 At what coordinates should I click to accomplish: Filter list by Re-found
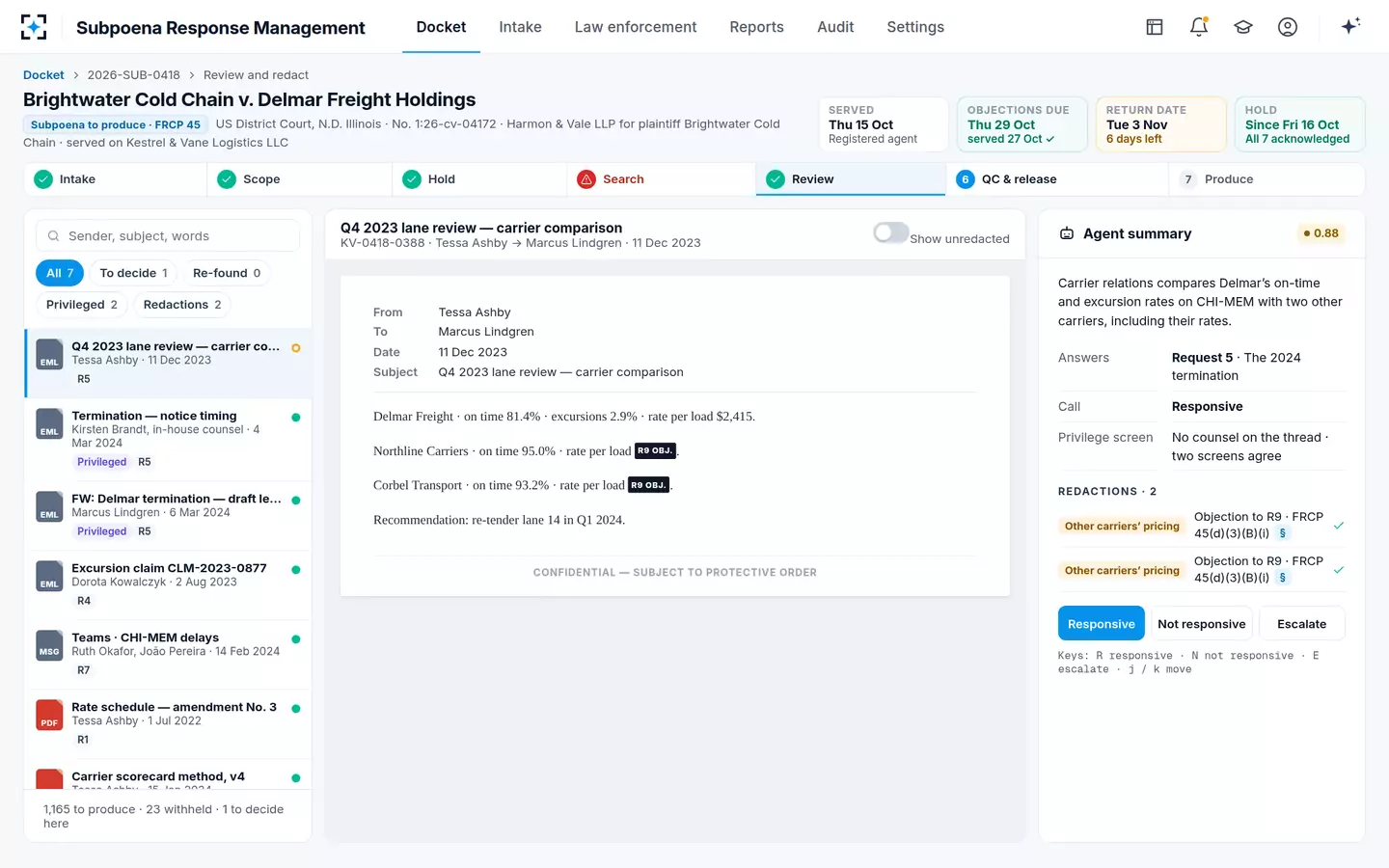tap(227, 273)
